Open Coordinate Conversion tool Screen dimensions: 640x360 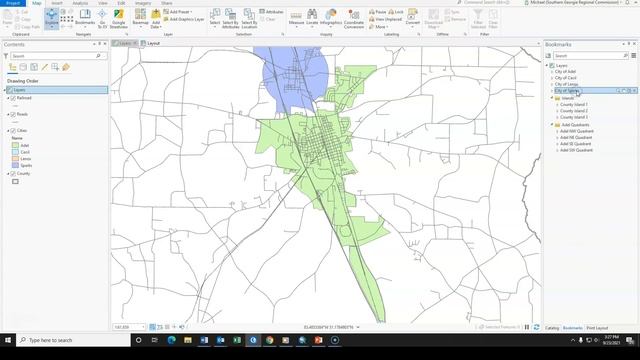pyautogui.click(x=353, y=18)
